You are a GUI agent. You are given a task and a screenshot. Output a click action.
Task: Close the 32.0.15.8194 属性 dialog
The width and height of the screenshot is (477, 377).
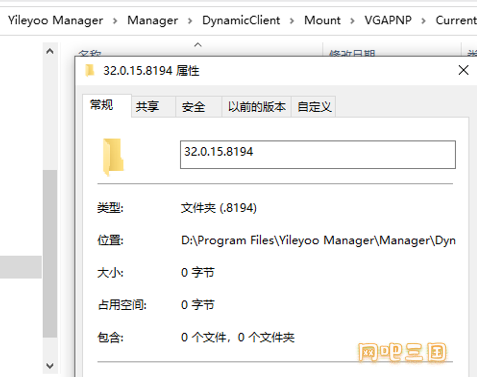tap(463, 70)
